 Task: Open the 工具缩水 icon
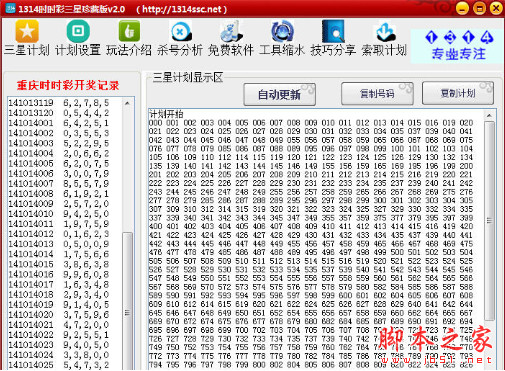click(x=282, y=31)
